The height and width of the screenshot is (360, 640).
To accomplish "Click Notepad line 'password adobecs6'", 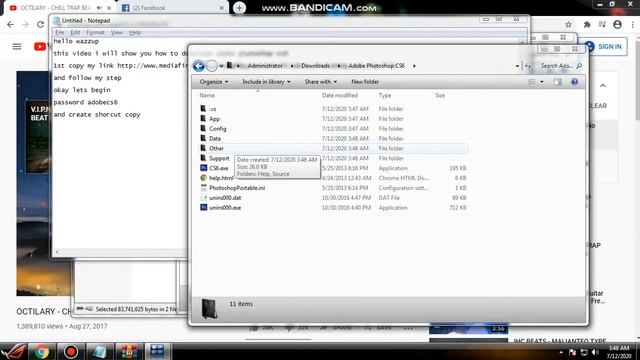I will 86,102.
